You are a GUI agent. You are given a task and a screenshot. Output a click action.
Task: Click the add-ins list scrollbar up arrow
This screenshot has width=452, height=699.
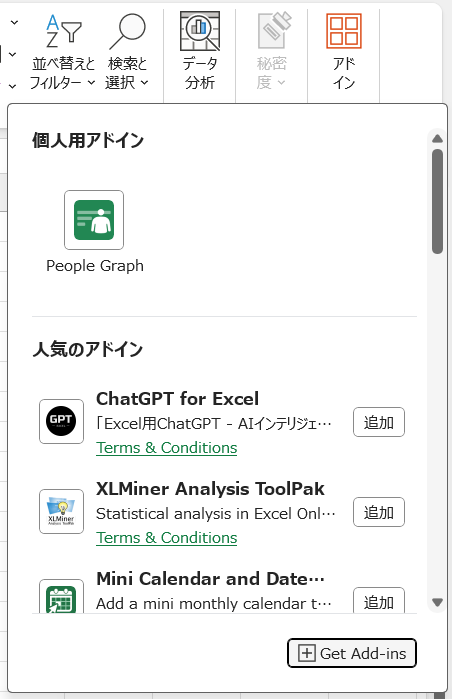(x=437, y=139)
